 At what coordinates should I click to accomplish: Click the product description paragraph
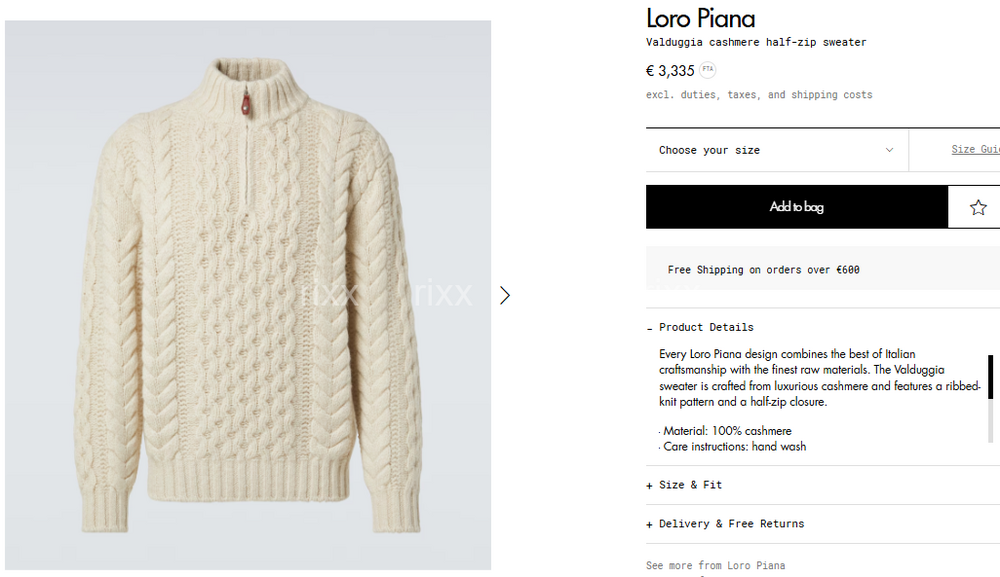pos(820,378)
